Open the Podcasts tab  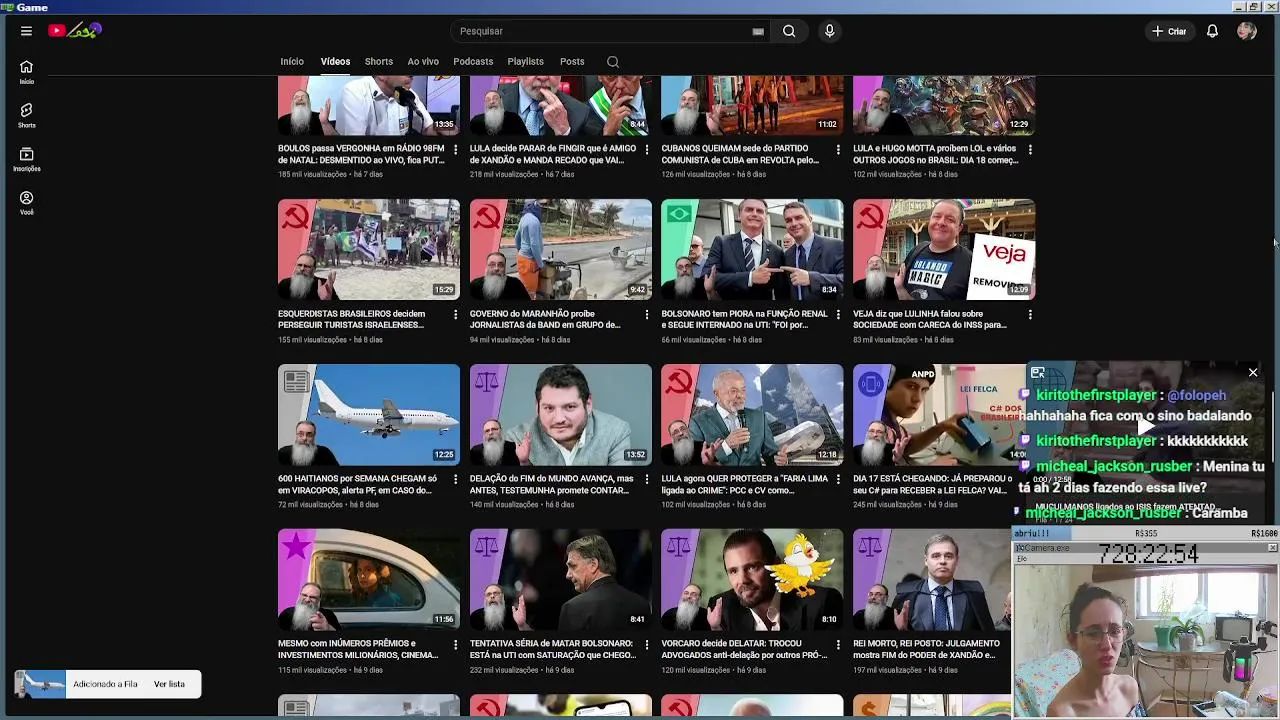[x=473, y=62]
